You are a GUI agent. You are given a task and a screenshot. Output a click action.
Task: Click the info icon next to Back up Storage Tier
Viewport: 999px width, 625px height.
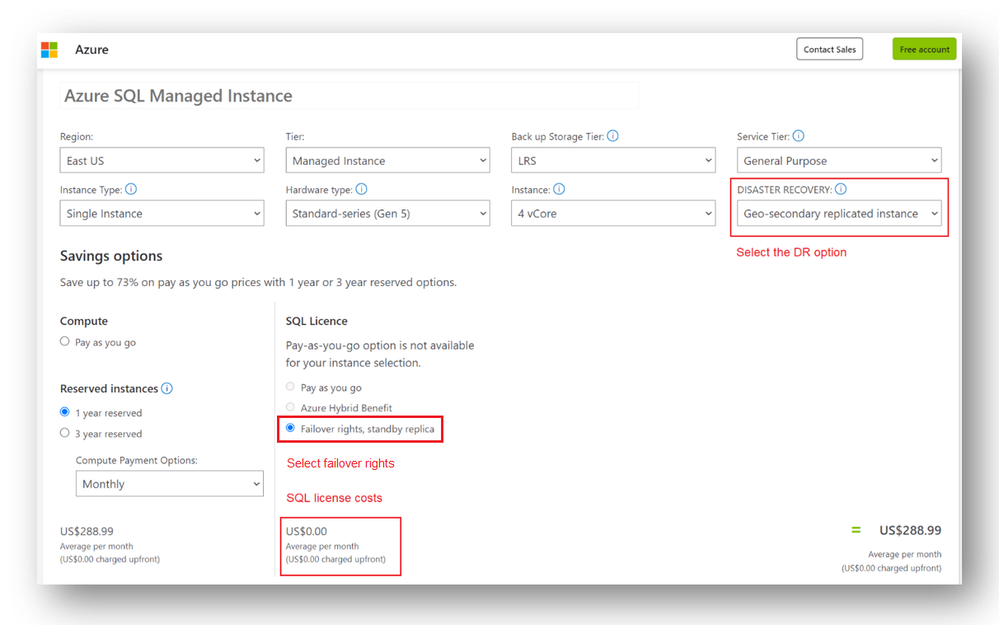[x=613, y=136]
